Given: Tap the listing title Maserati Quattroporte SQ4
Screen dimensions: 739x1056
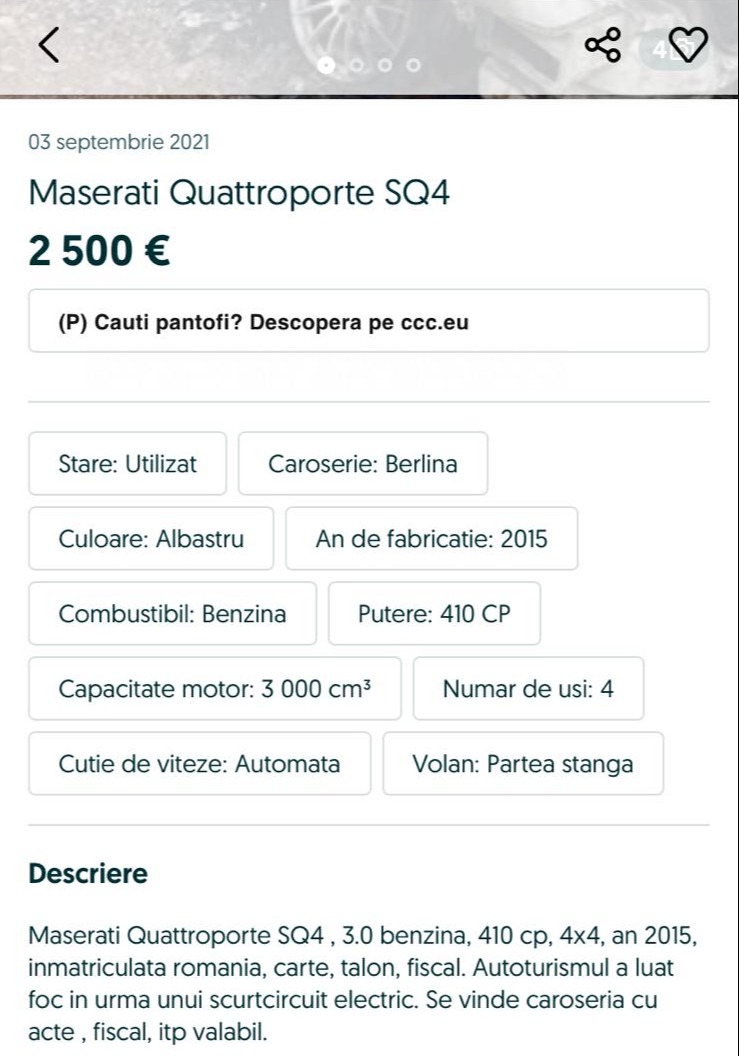Looking at the screenshot, I should point(240,192).
